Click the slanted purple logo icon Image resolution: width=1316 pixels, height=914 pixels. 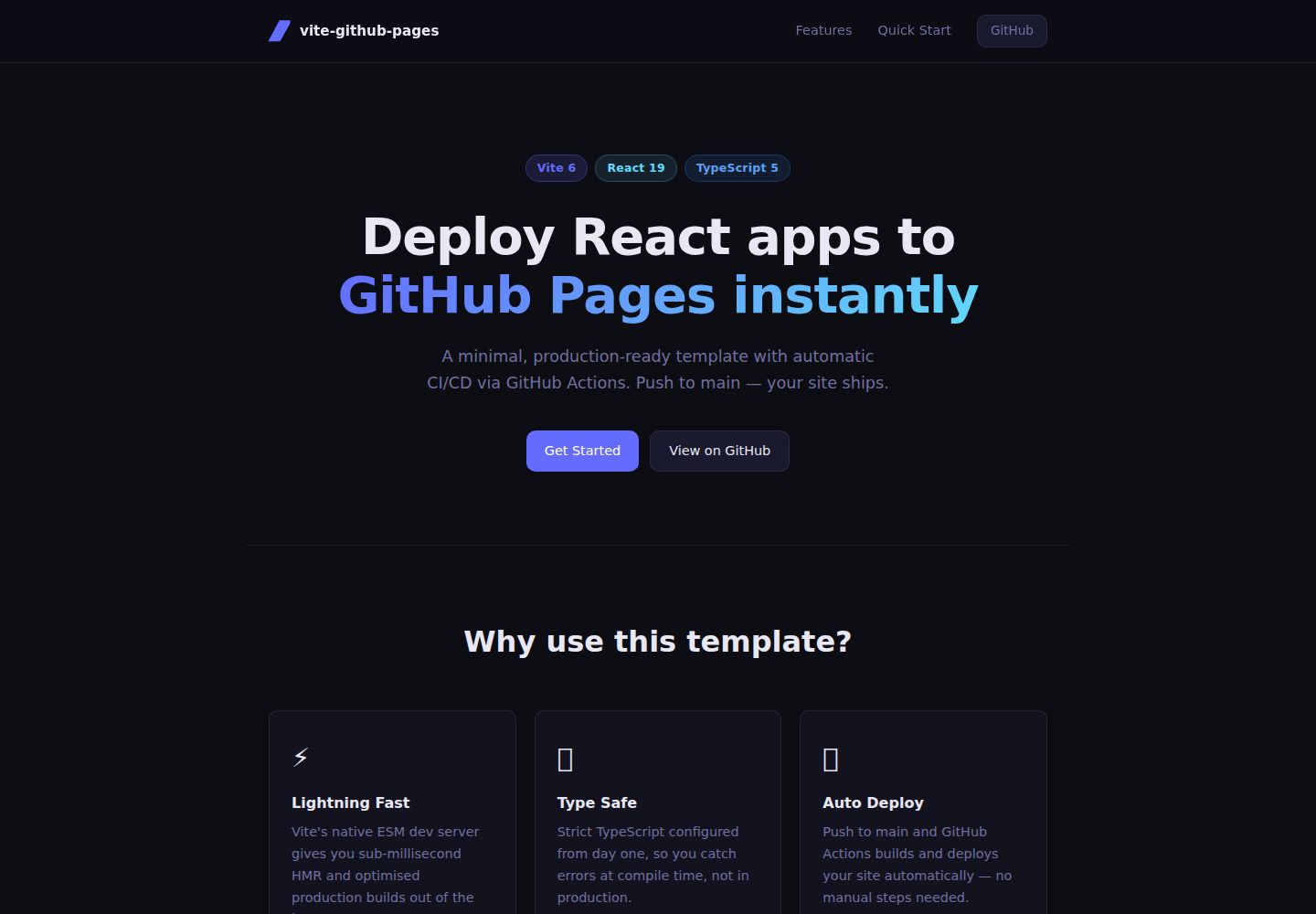280,31
